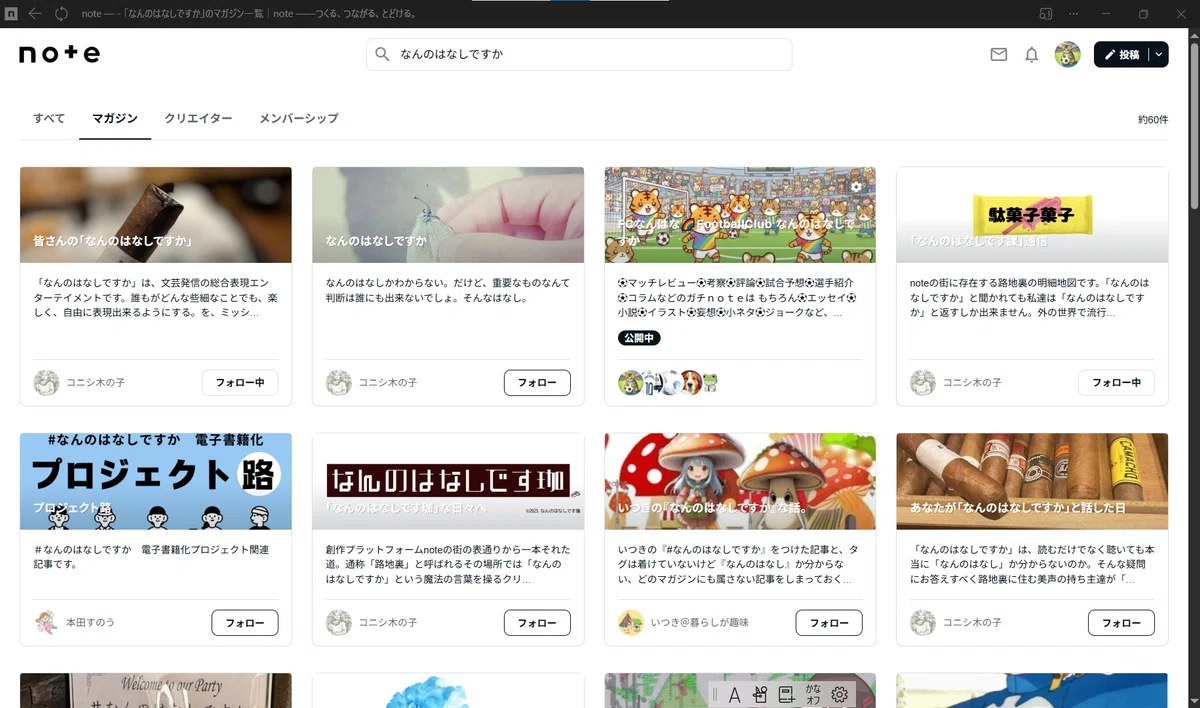The height and width of the screenshot is (708, 1200).
Task: Click the note app icon in title bar
Action: (x=11, y=14)
